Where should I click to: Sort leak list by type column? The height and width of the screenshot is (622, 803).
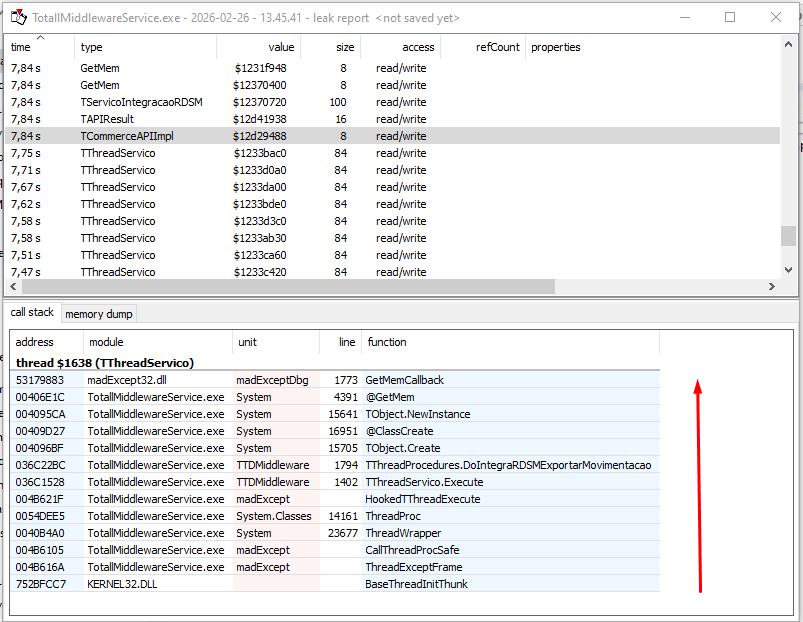(x=145, y=47)
